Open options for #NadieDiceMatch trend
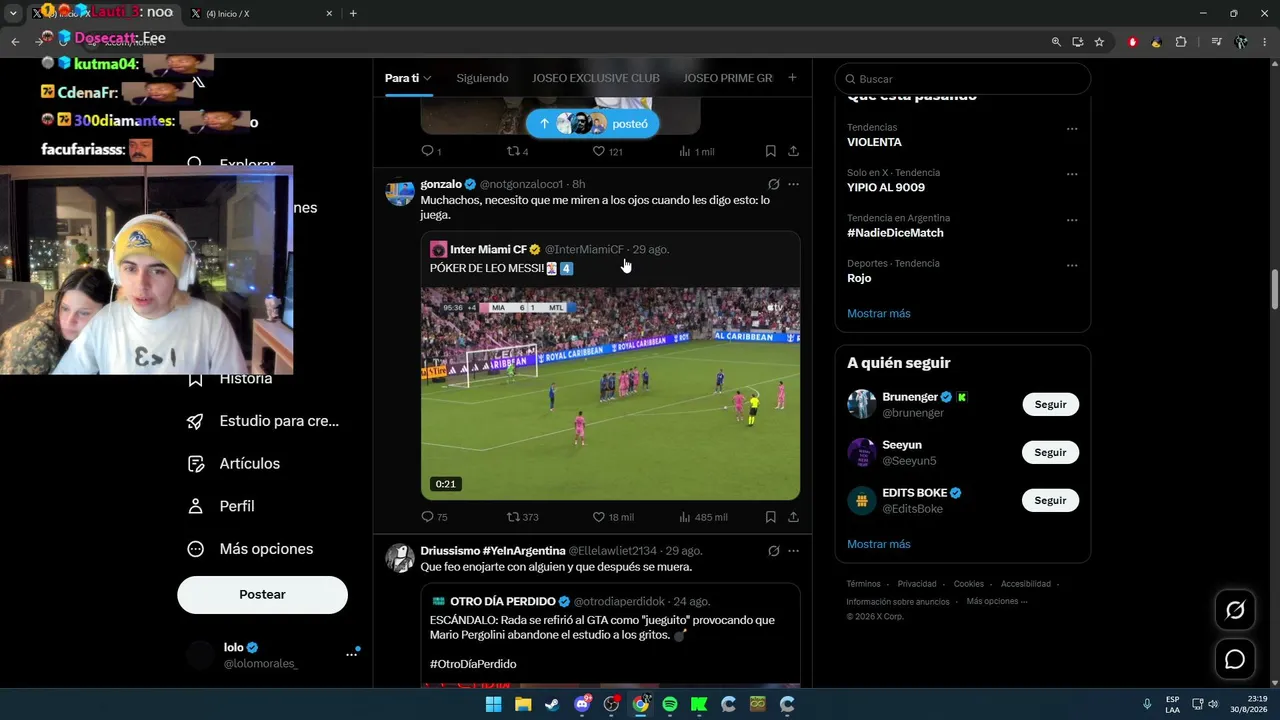The height and width of the screenshot is (720, 1280). click(1072, 220)
